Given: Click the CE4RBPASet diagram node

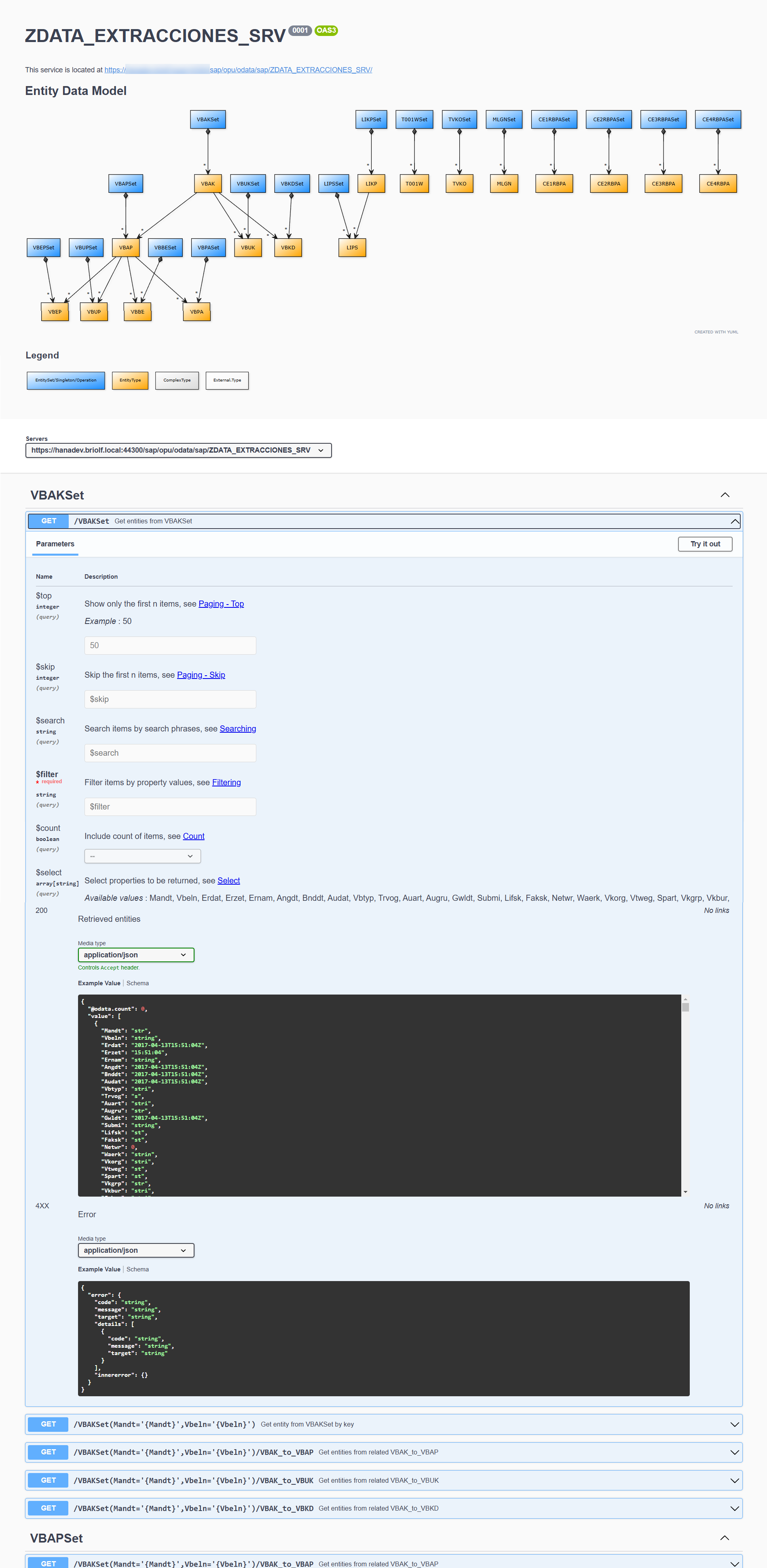Looking at the screenshot, I should pos(718,119).
